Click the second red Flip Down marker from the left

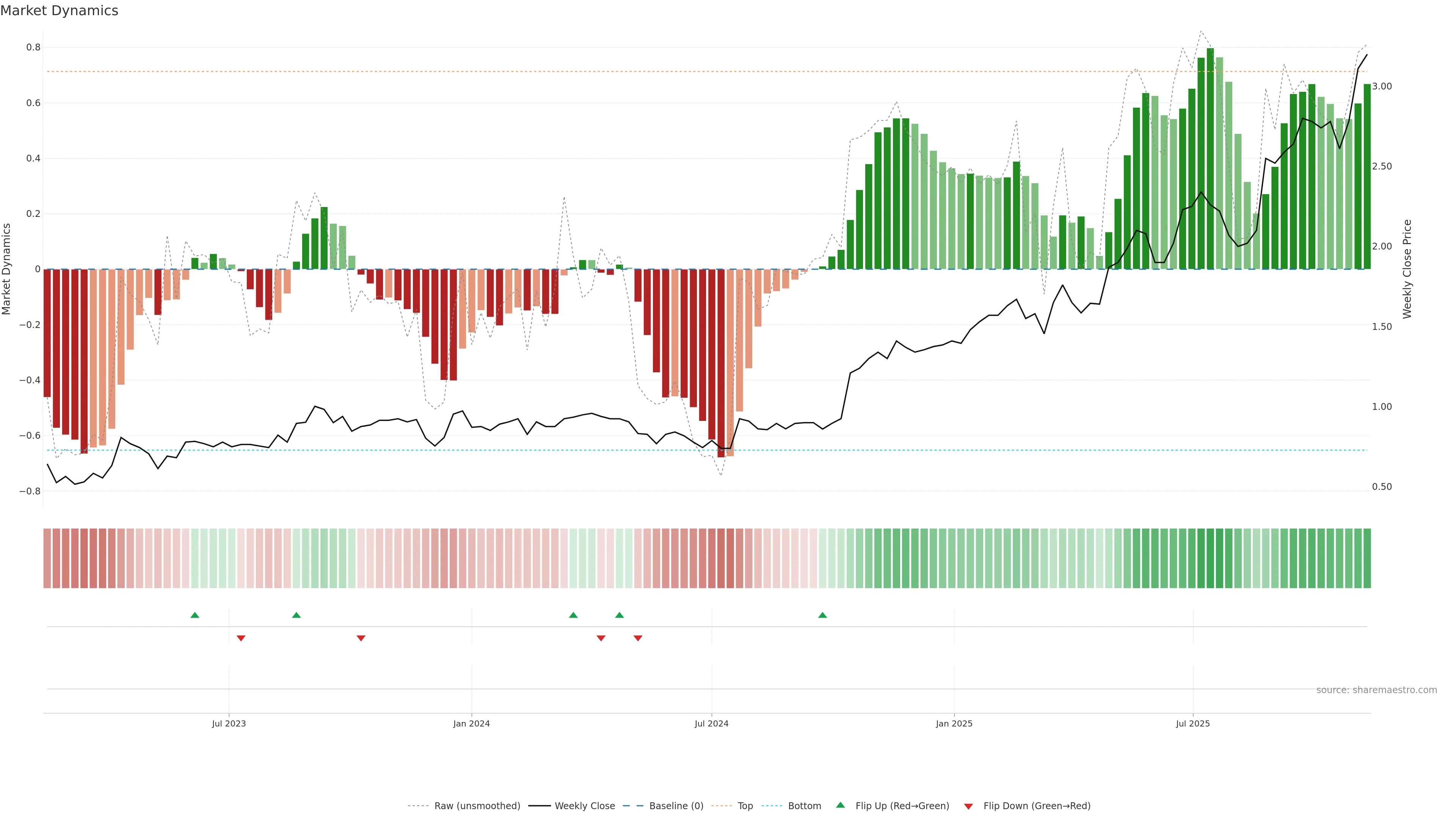coord(361,638)
